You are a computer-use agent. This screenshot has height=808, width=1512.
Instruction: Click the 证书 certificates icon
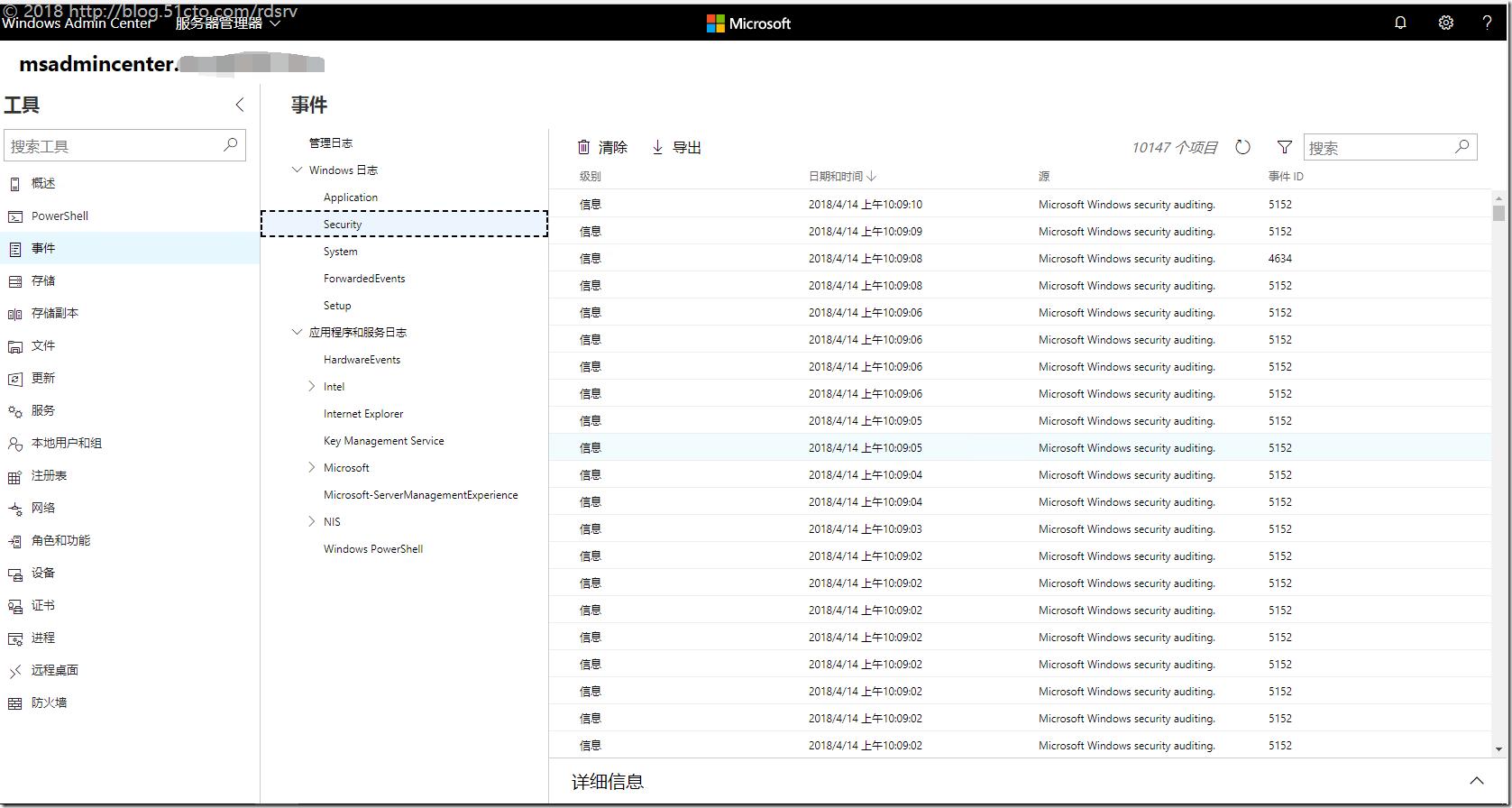[x=14, y=606]
